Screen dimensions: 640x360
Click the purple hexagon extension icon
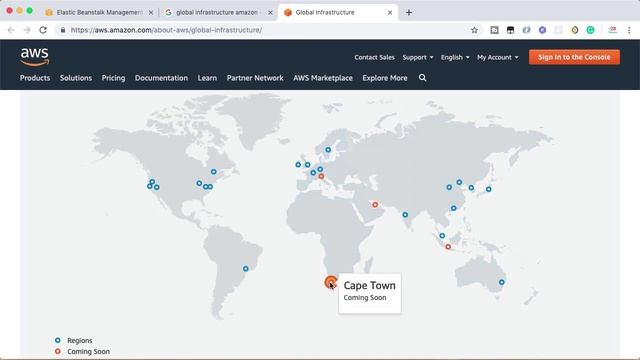542,30
